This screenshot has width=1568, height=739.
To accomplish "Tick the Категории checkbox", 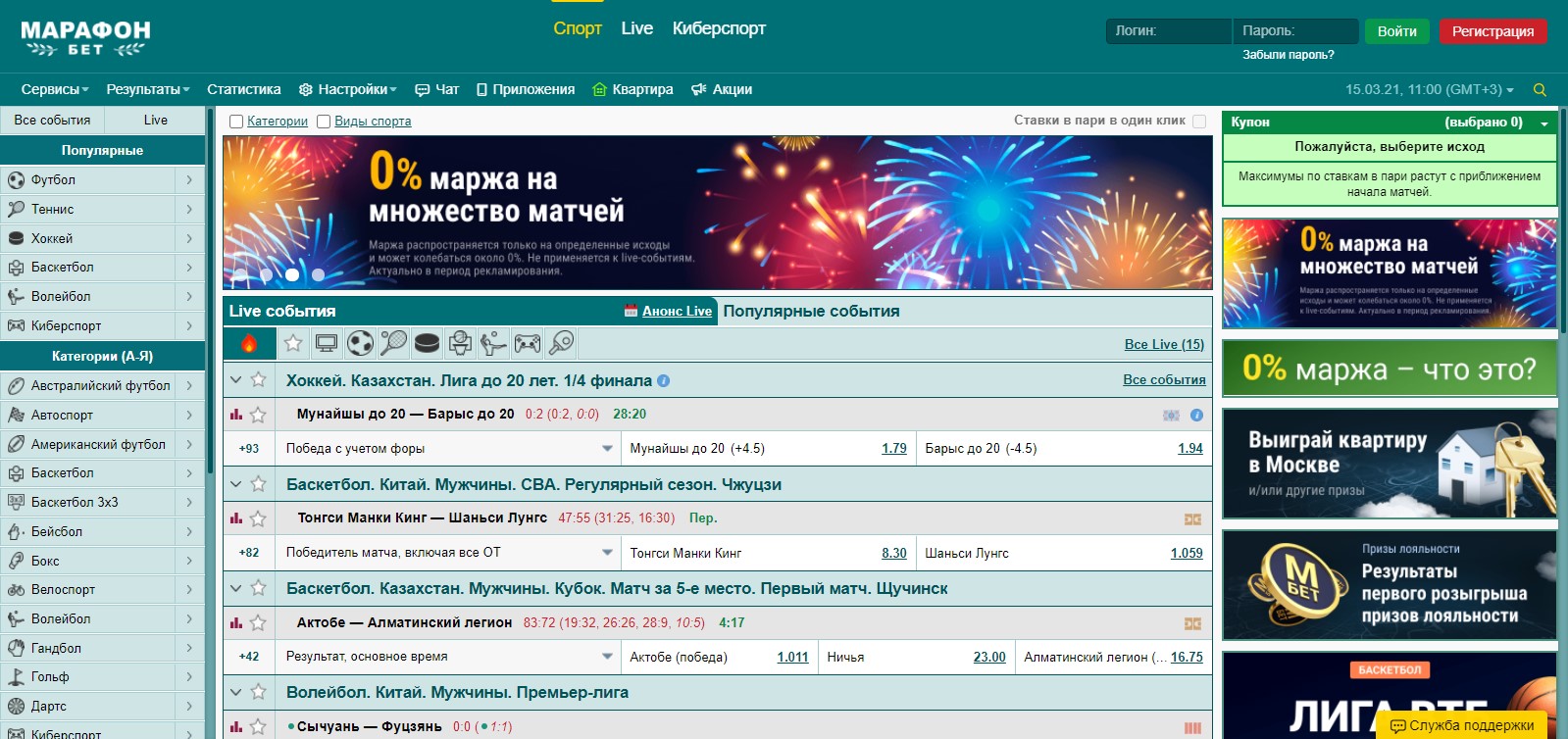I will pos(235,122).
